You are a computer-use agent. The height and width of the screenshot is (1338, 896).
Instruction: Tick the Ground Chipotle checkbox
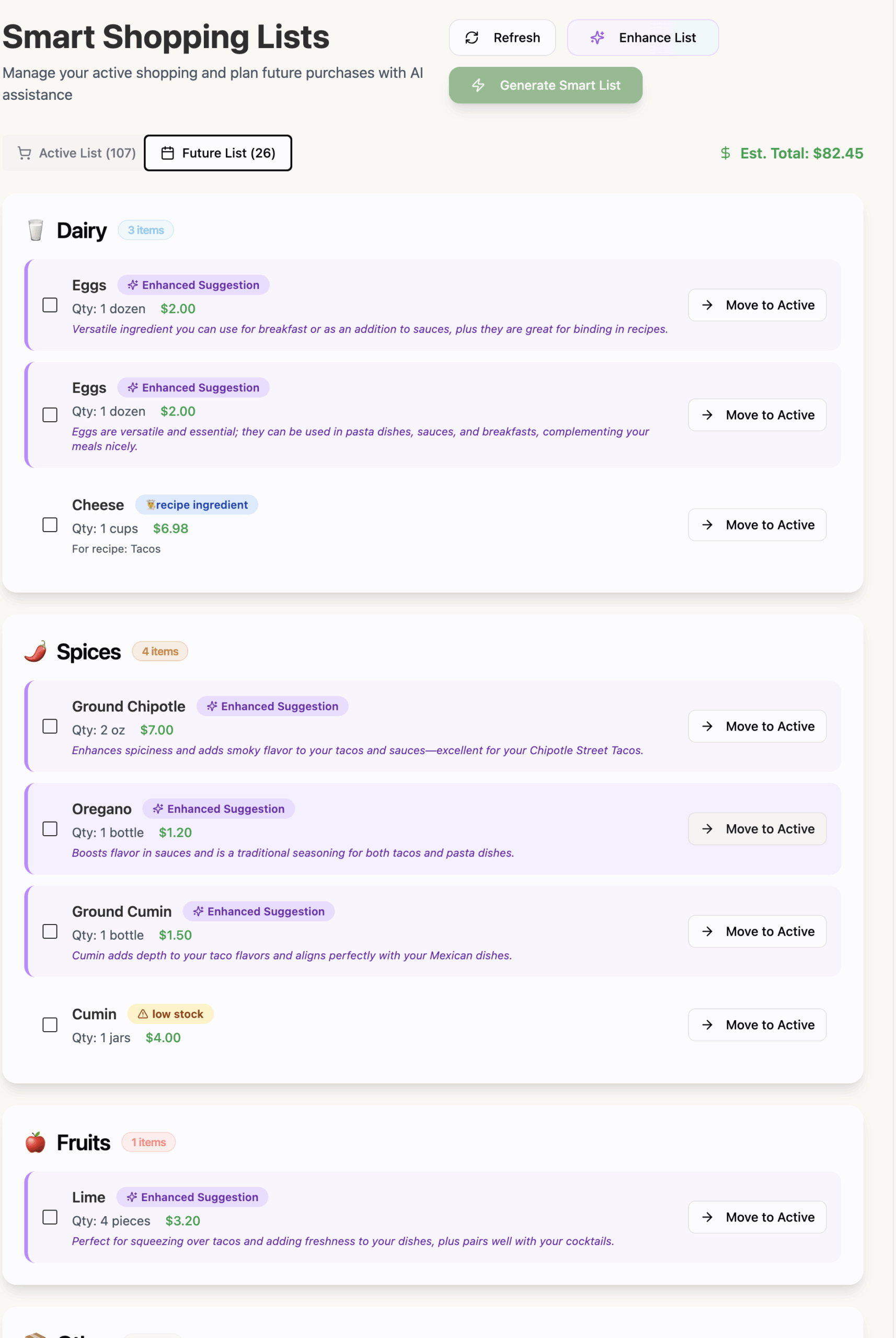(x=50, y=726)
